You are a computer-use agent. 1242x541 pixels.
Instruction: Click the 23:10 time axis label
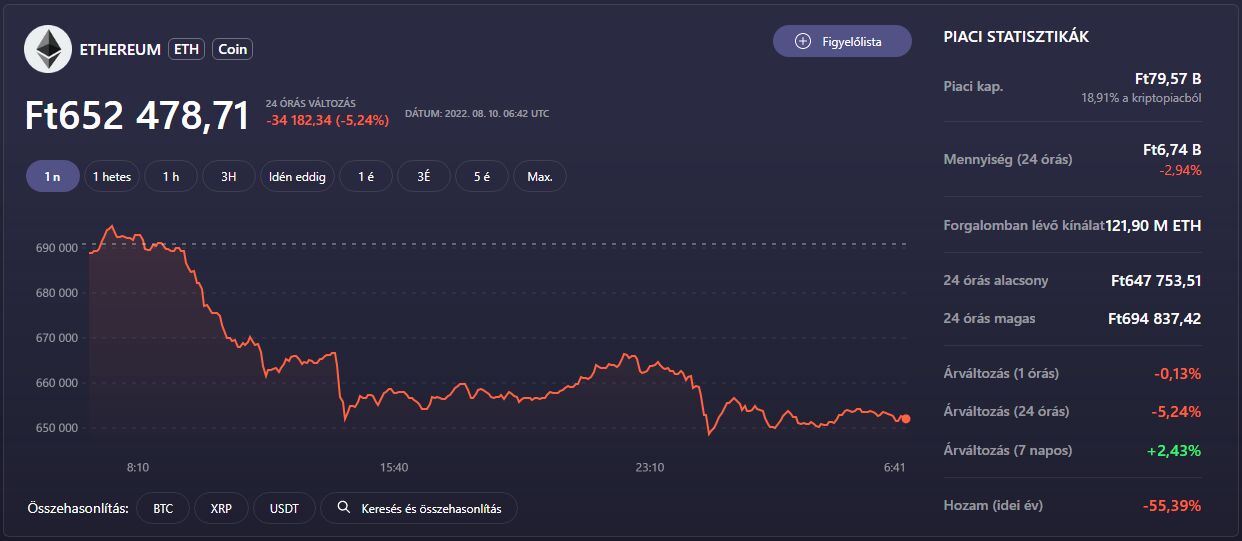[650, 467]
